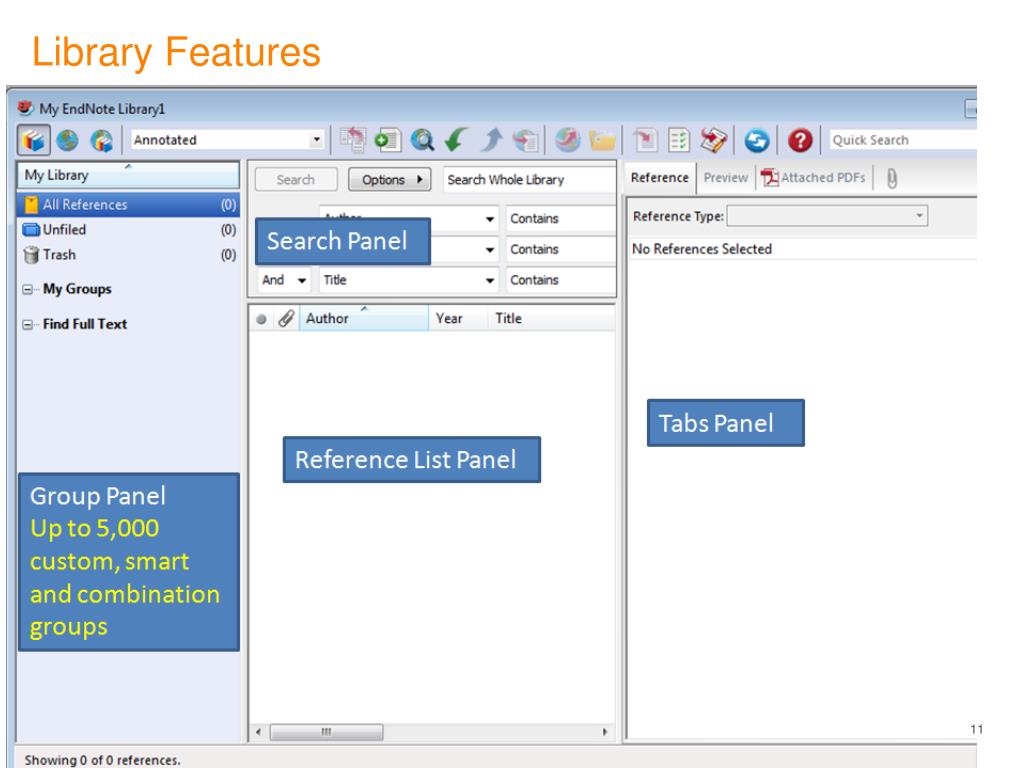Collapse the Find Full Text group set
The height and width of the screenshot is (768, 1024).
(28, 325)
